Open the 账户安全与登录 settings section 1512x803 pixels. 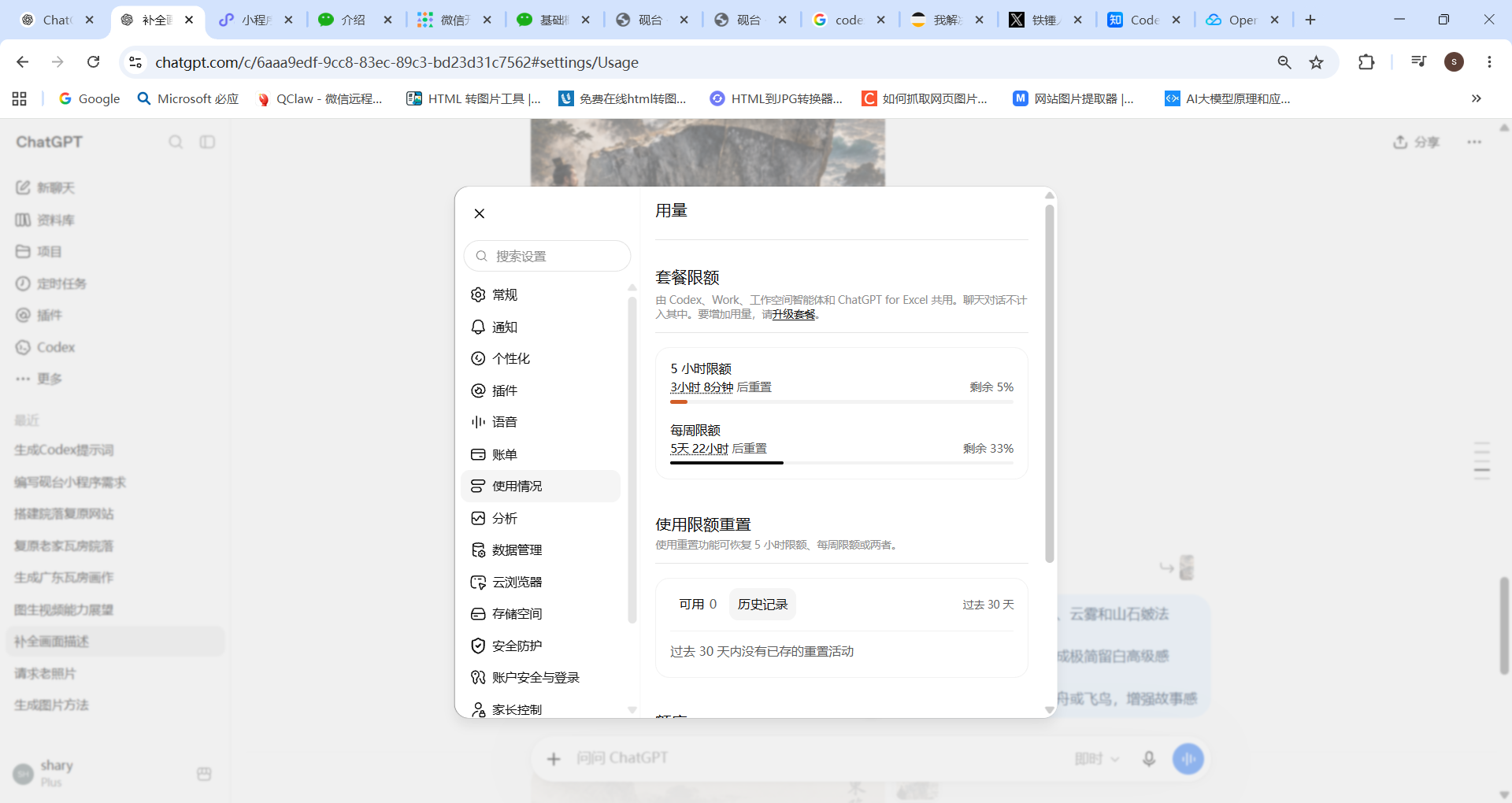[x=541, y=677]
